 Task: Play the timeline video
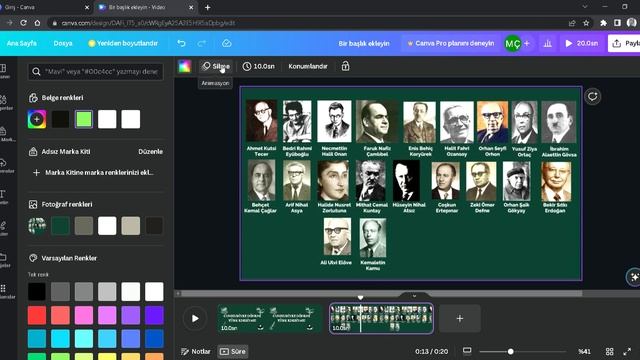click(195, 318)
